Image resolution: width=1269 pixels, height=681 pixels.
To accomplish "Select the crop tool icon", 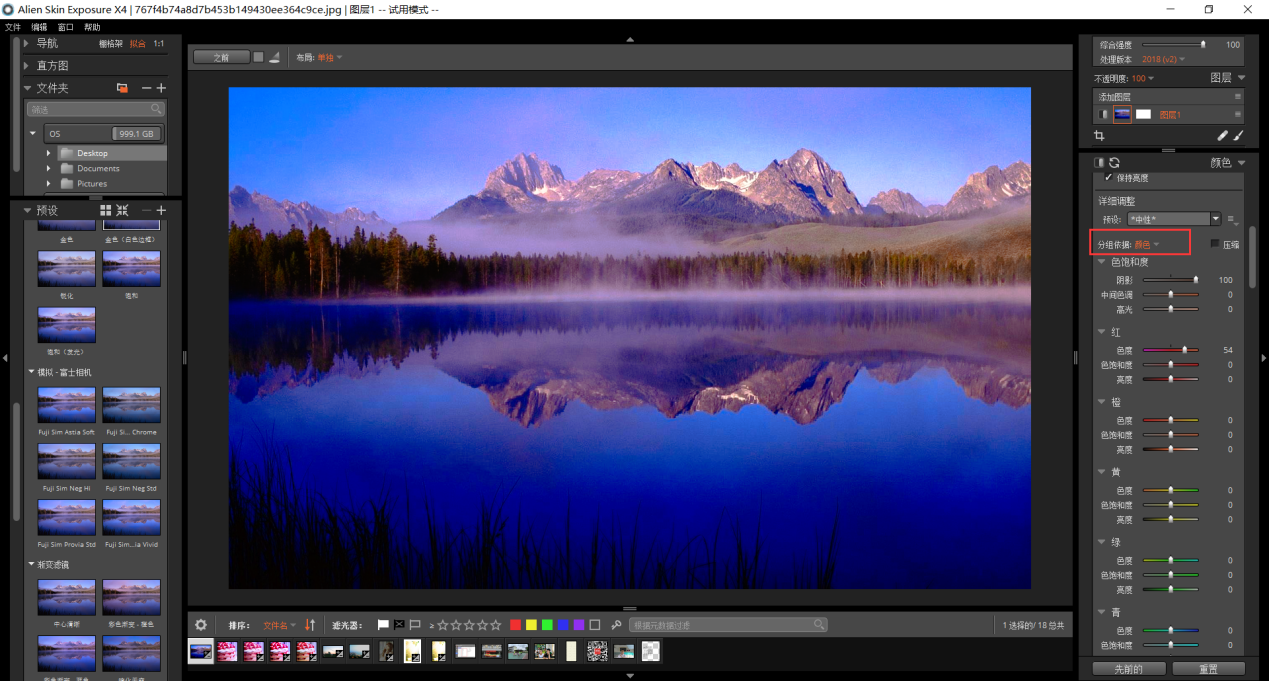I will click(x=1099, y=136).
